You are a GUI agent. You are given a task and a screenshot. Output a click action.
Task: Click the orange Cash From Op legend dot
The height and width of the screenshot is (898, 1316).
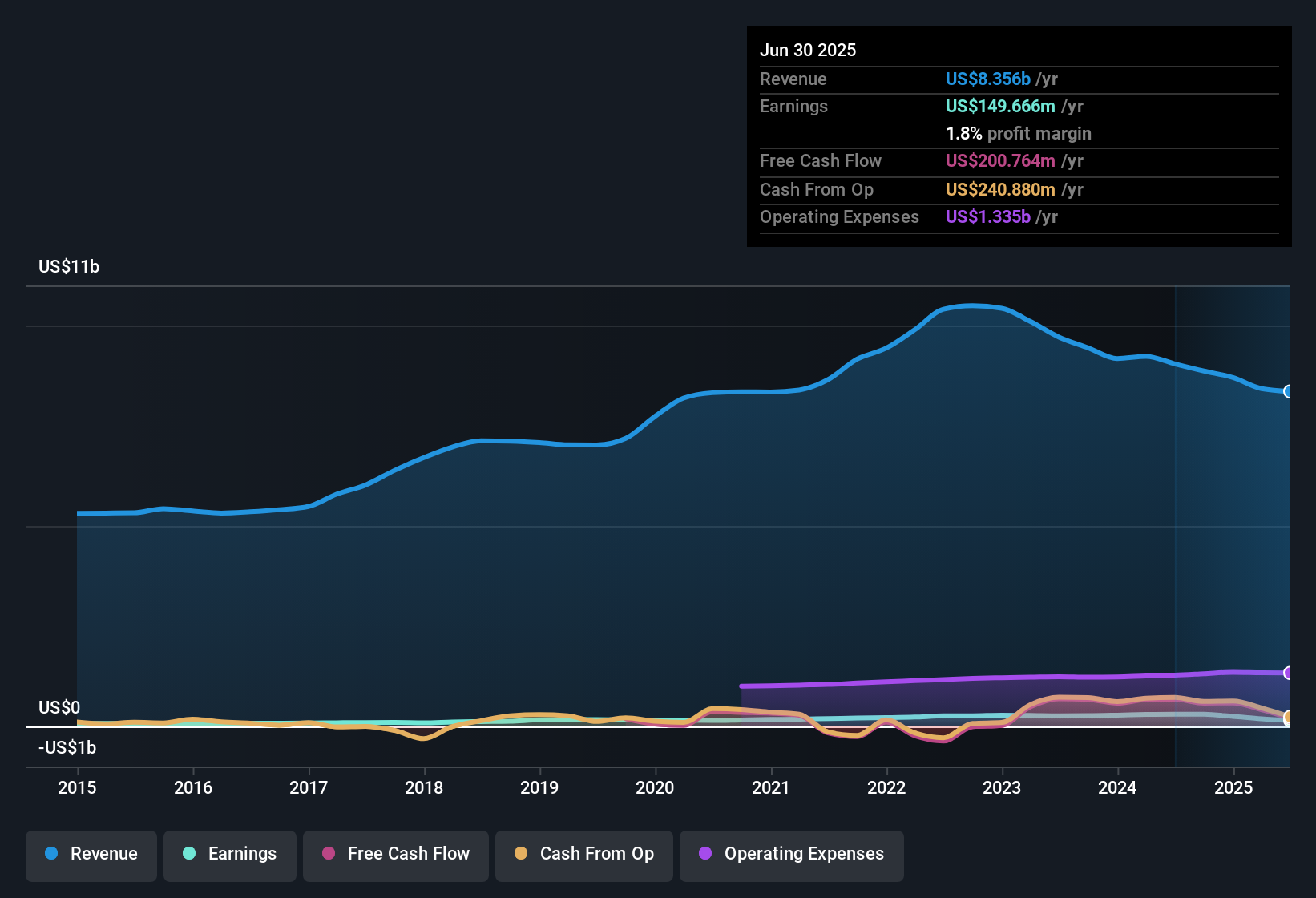point(521,855)
